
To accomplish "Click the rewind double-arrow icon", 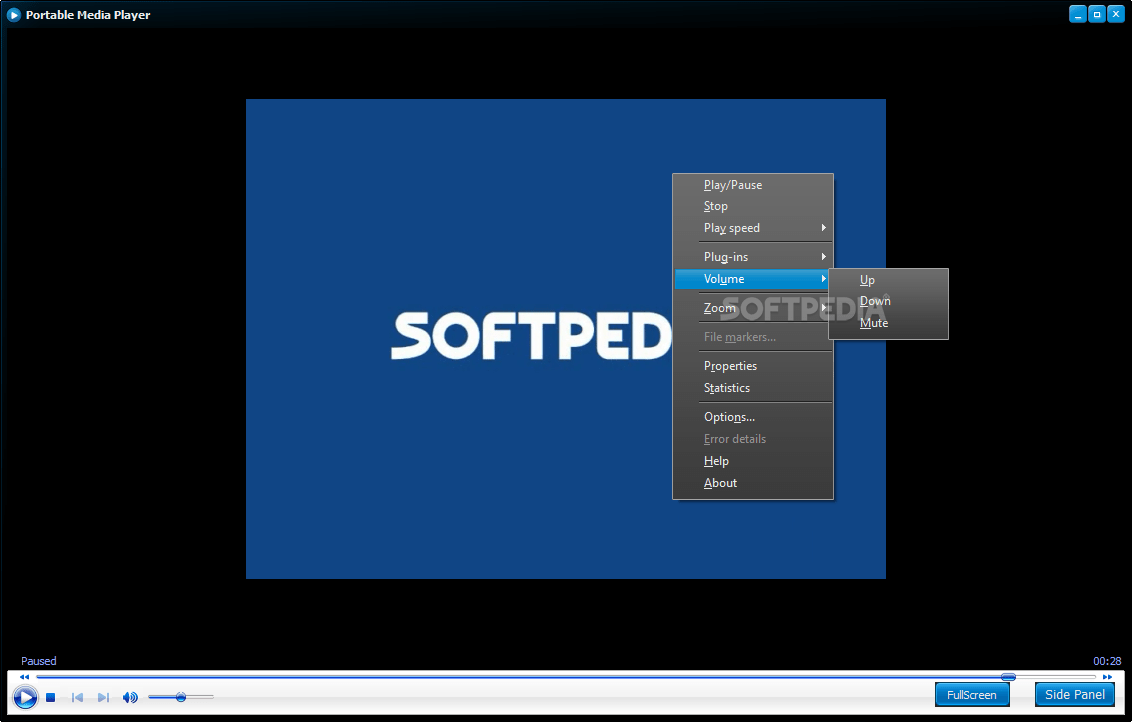I will (x=25, y=677).
